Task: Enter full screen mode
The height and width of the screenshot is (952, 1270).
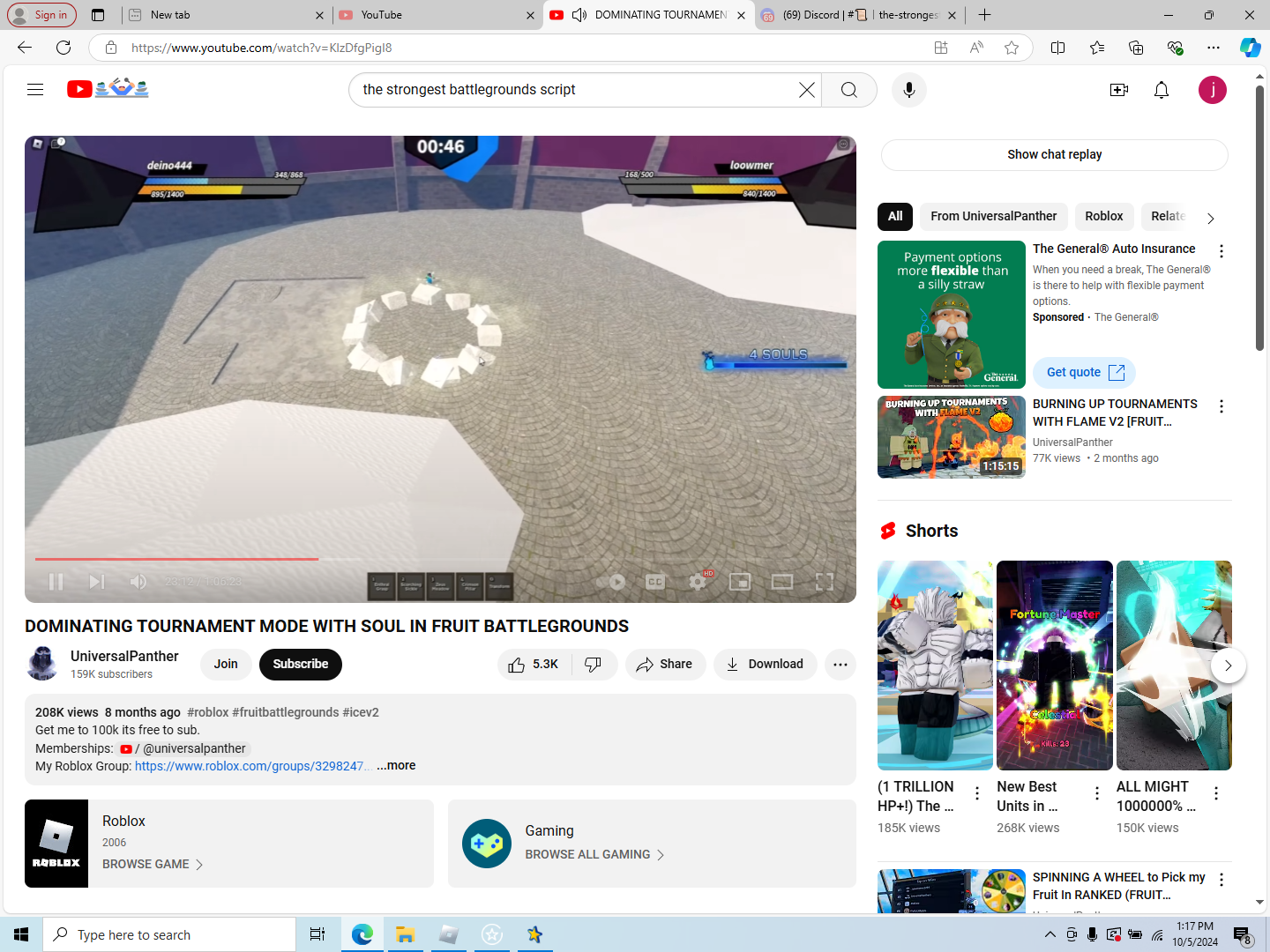Action: click(825, 582)
